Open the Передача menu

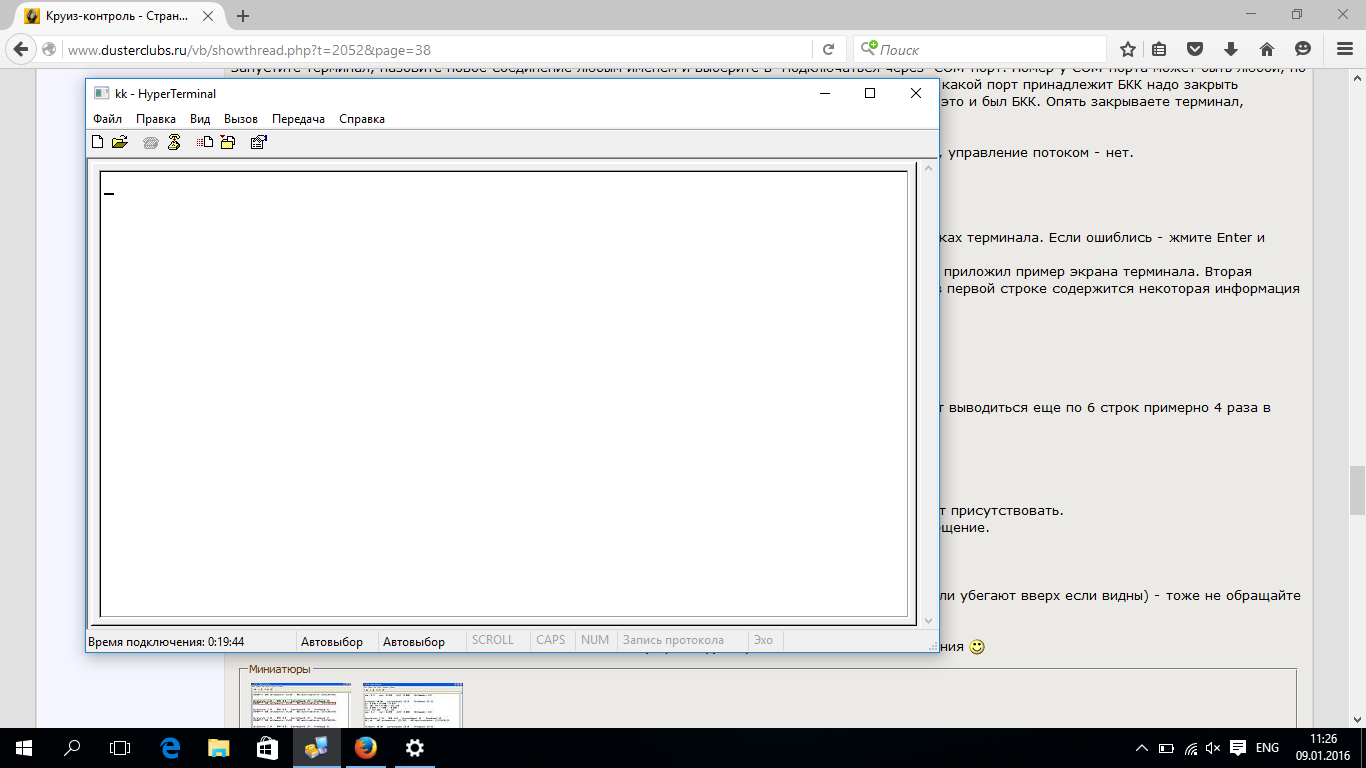coord(299,118)
